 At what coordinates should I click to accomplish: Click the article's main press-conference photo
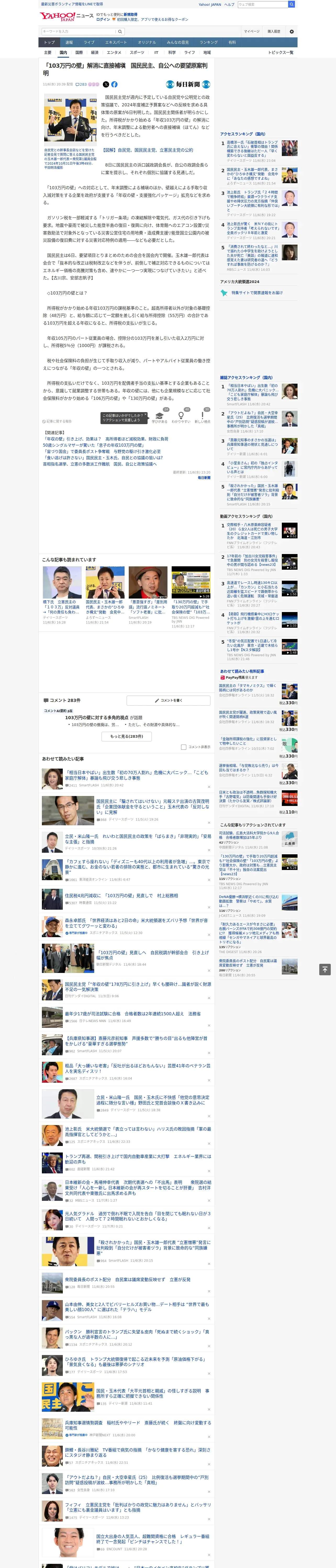(70, 120)
